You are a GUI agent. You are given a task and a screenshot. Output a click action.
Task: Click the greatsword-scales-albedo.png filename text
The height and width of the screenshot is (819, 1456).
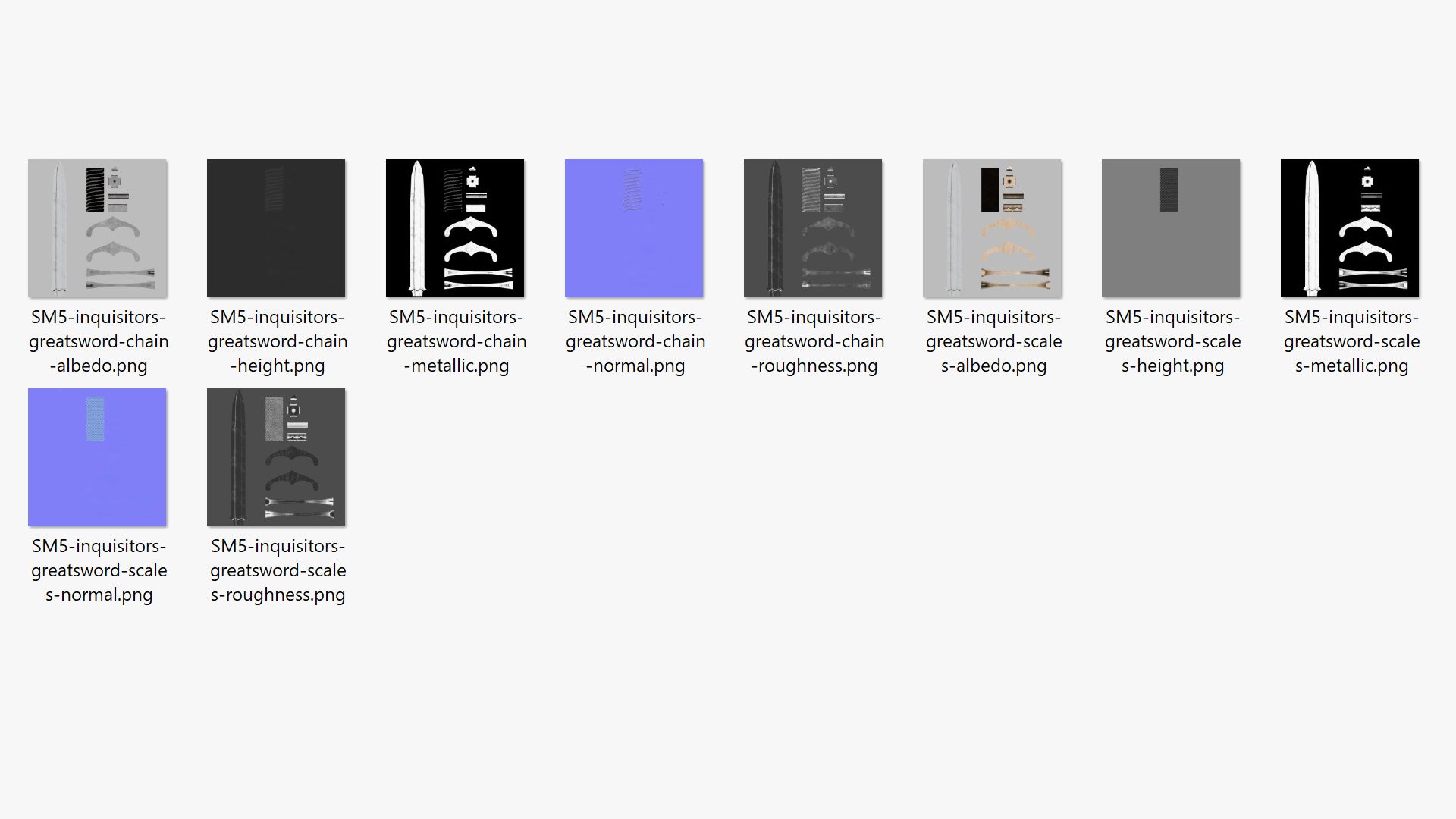point(993,341)
